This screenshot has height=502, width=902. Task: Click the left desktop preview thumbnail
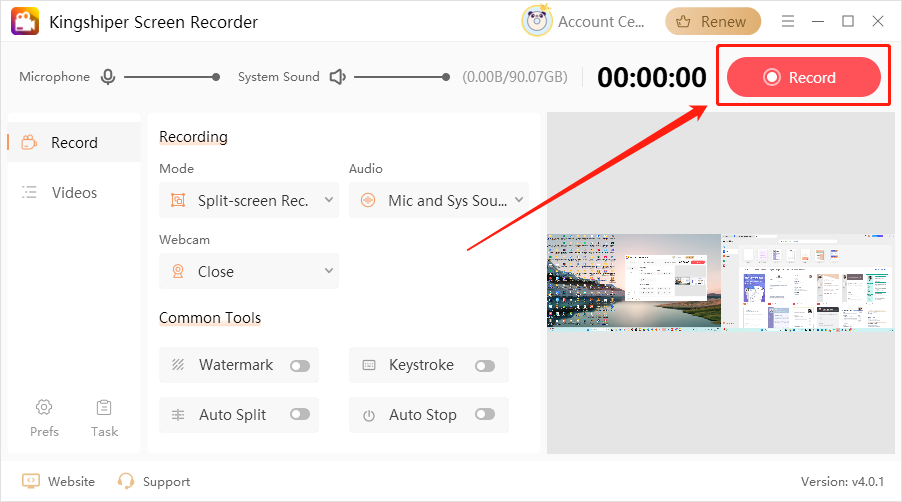click(x=633, y=283)
